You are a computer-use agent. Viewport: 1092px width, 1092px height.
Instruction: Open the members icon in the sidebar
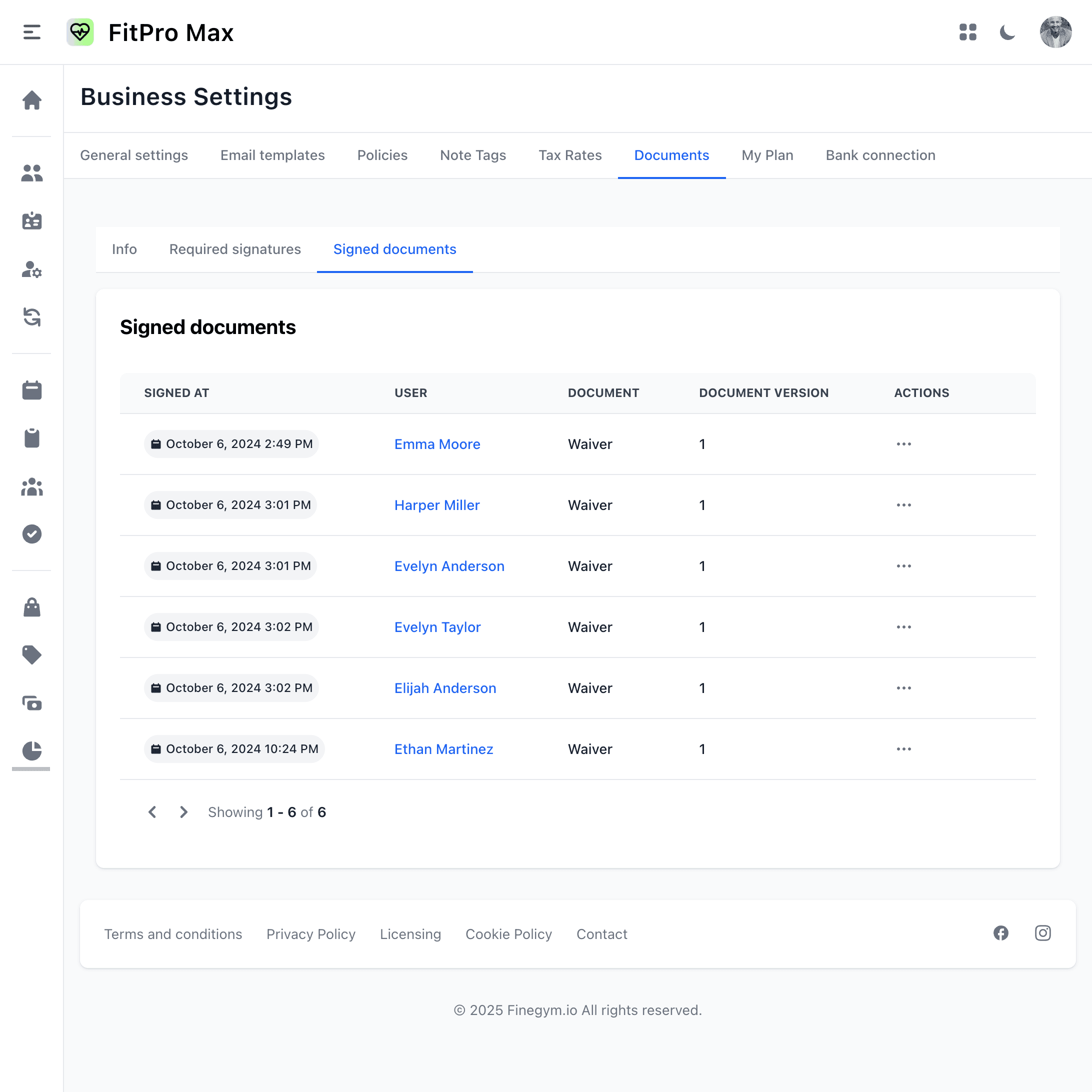(31, 173)
